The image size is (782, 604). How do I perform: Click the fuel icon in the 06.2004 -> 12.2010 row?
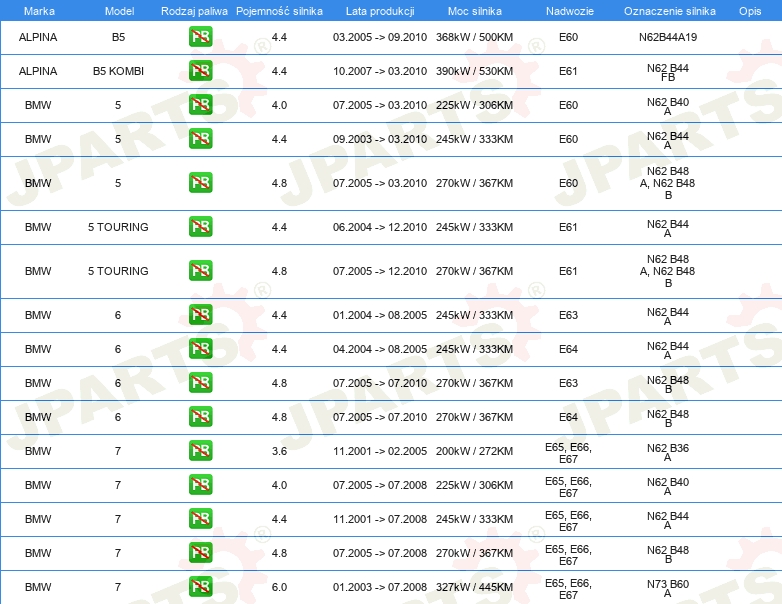[x=200, y=226]
